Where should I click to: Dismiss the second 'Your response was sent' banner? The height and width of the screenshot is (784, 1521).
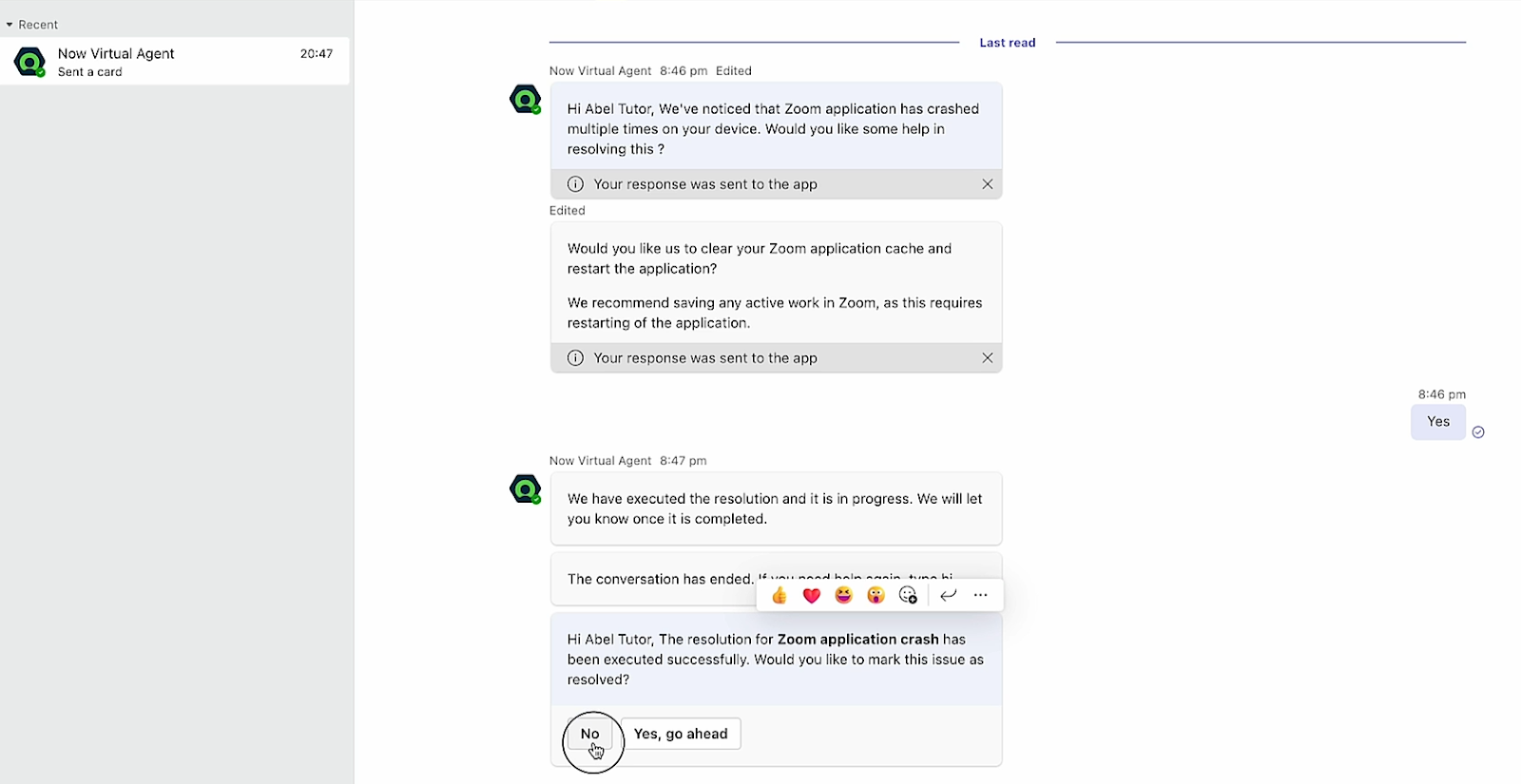pos(988,358)
